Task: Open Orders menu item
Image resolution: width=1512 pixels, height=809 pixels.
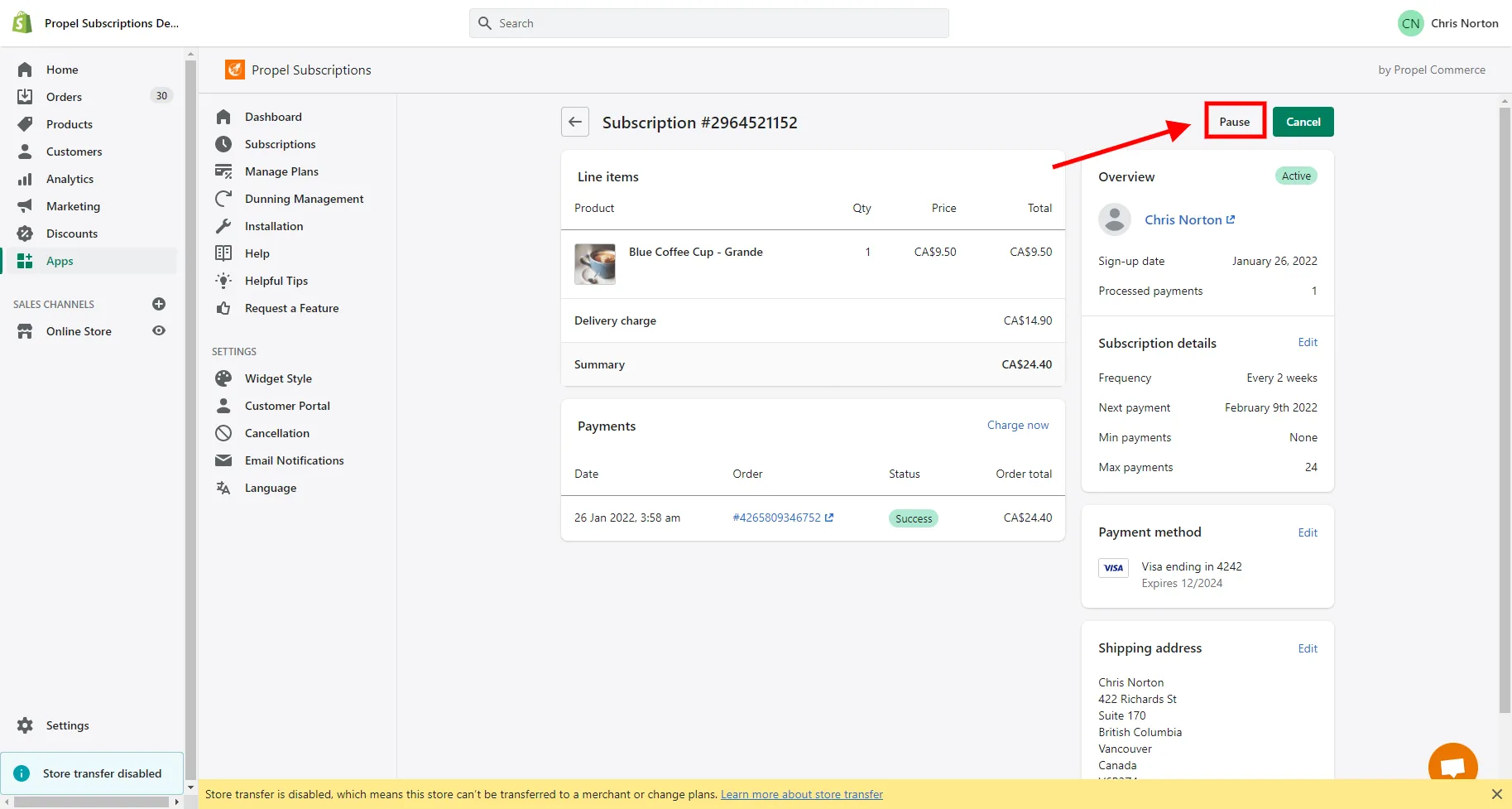Action: [x=64, y=97]
